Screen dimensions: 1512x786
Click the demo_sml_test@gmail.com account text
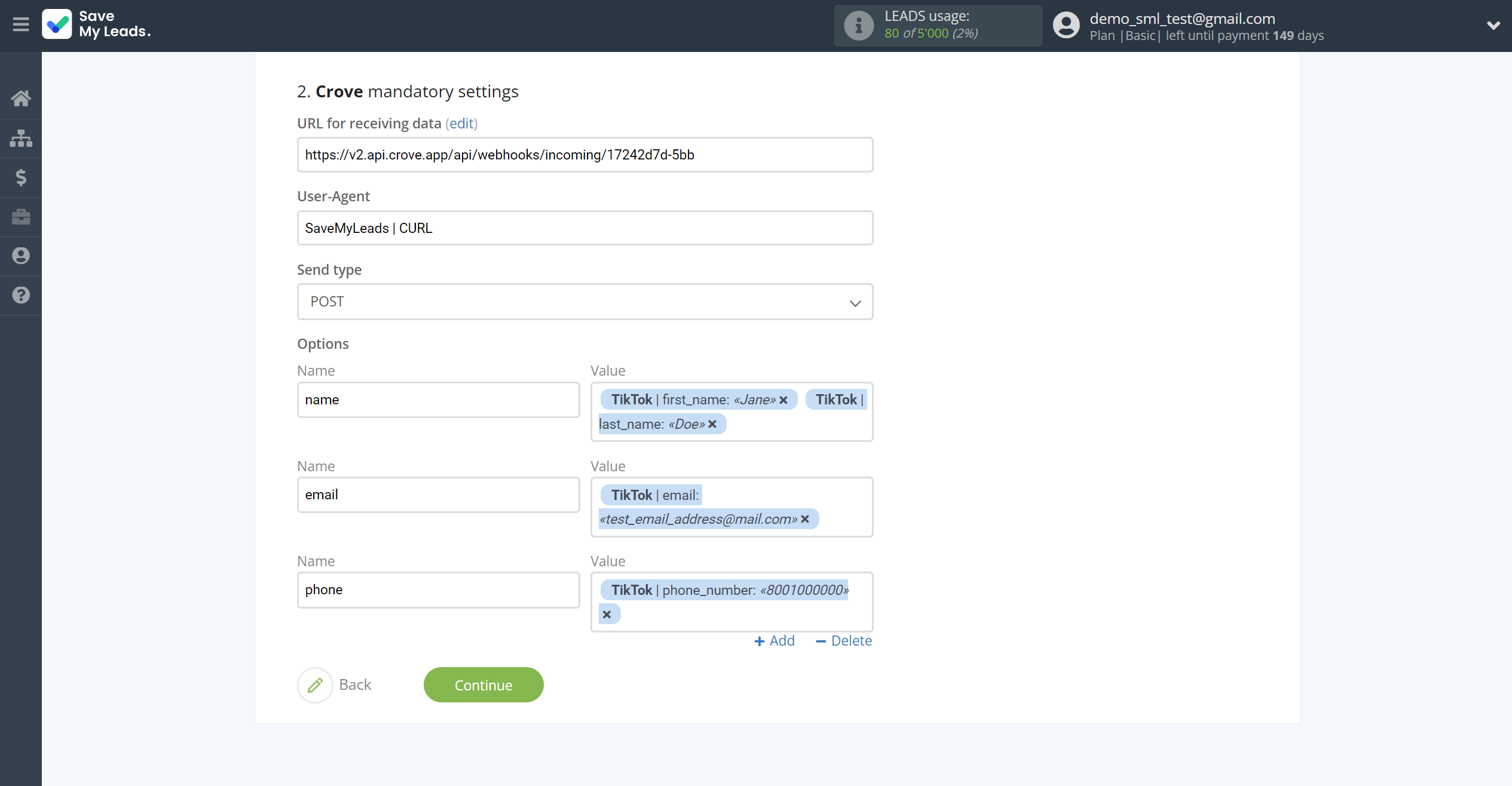(1182, 19)
